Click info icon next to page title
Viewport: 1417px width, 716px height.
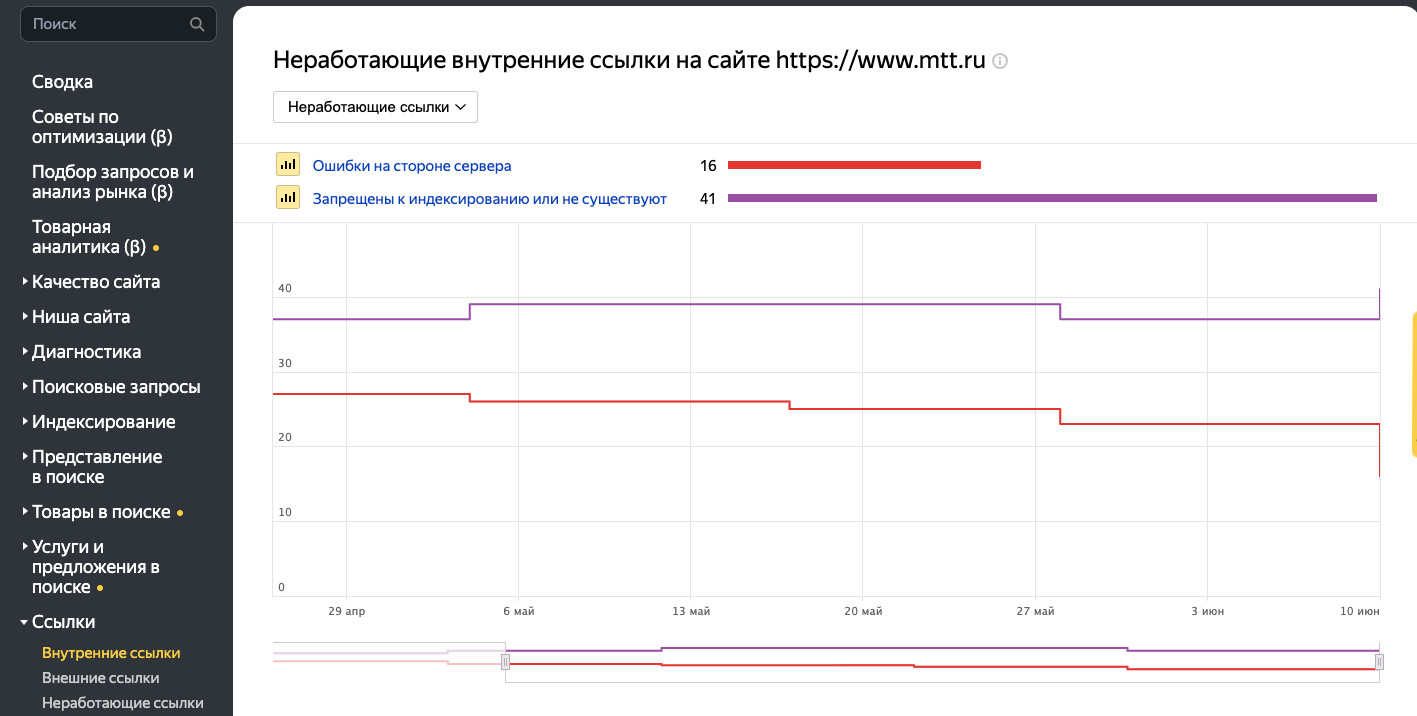[x=1000, y=61]
